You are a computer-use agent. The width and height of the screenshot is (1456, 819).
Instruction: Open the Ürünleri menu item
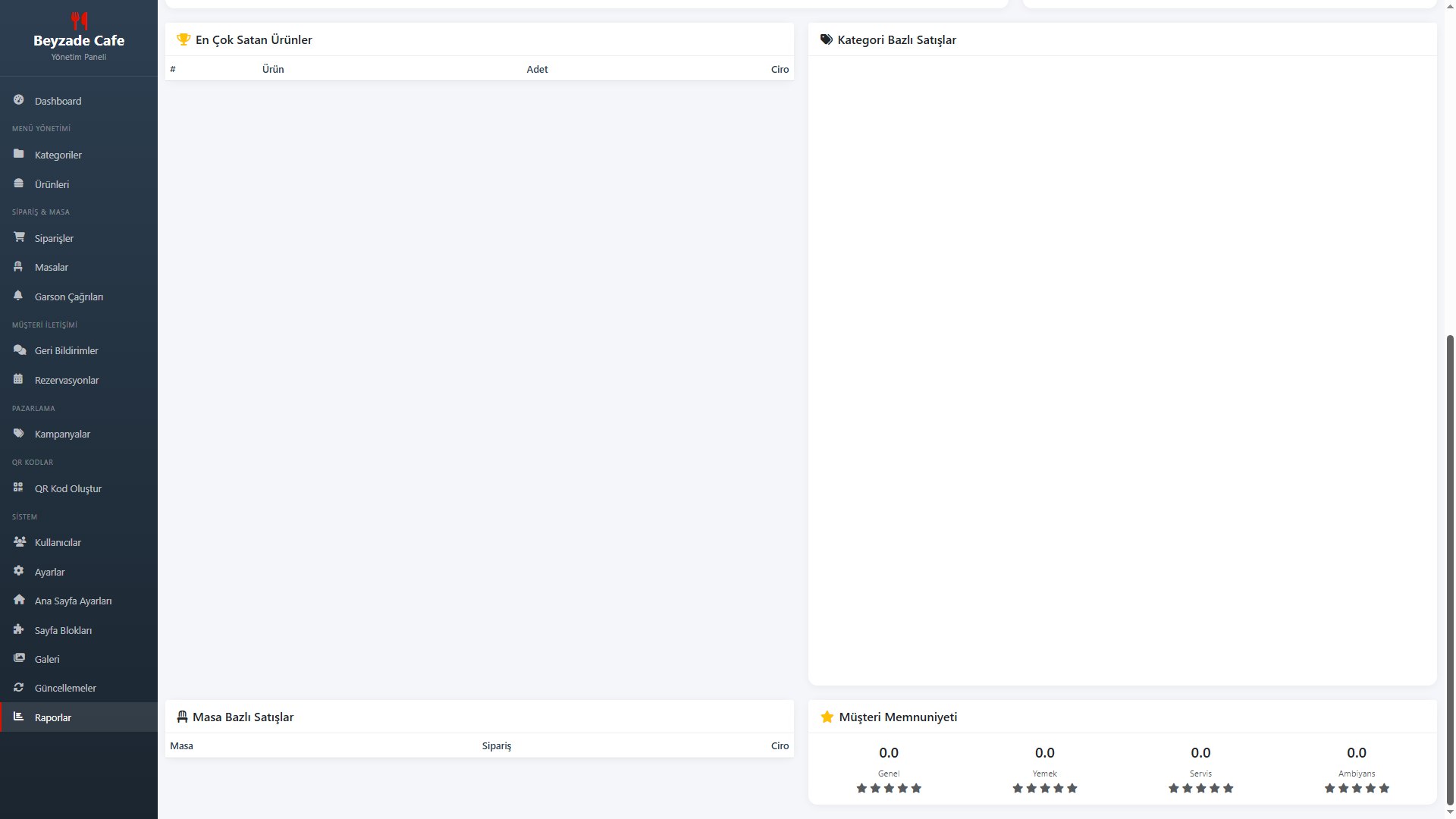click(x=52, y=184)
